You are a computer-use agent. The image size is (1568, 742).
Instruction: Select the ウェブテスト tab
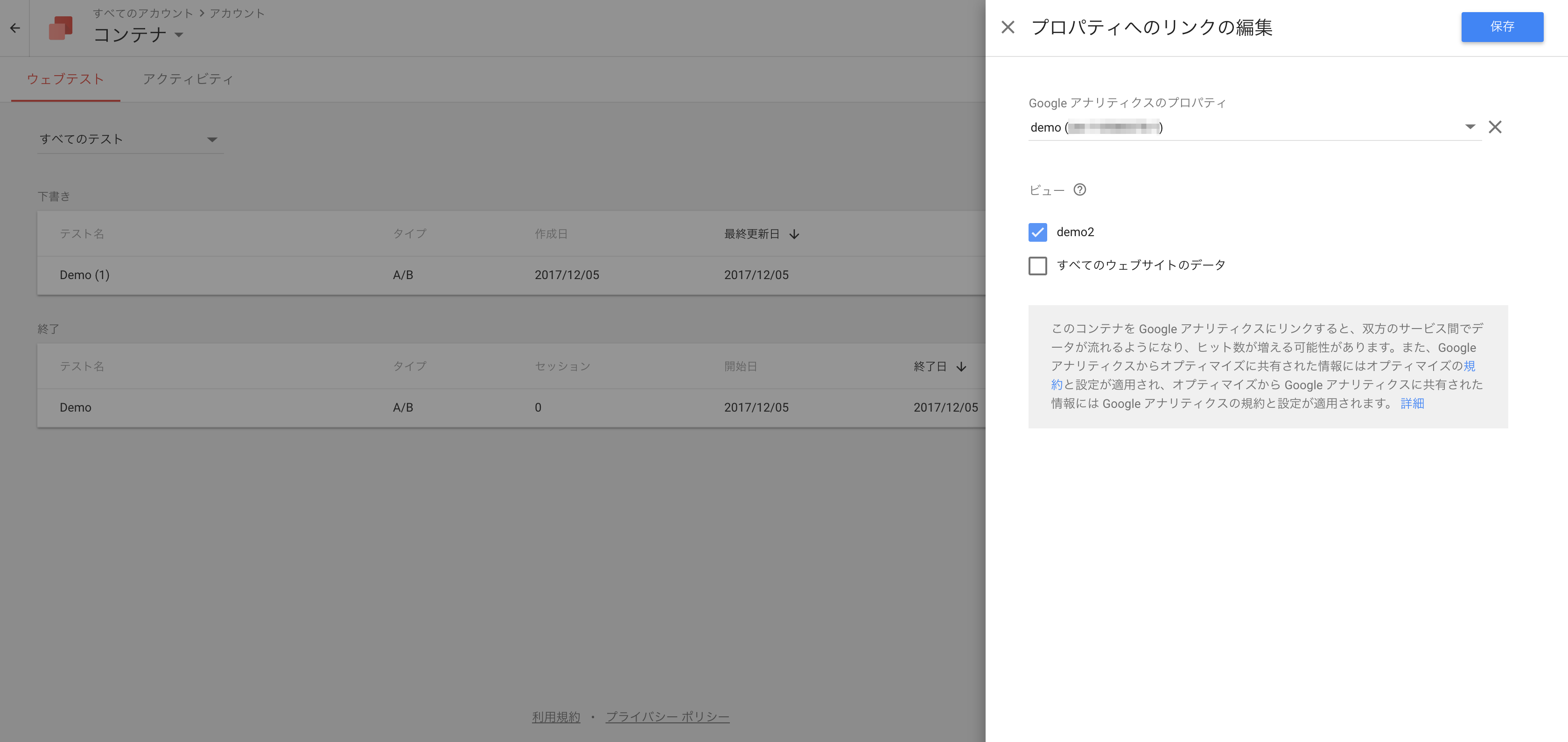tap(65, 79)
